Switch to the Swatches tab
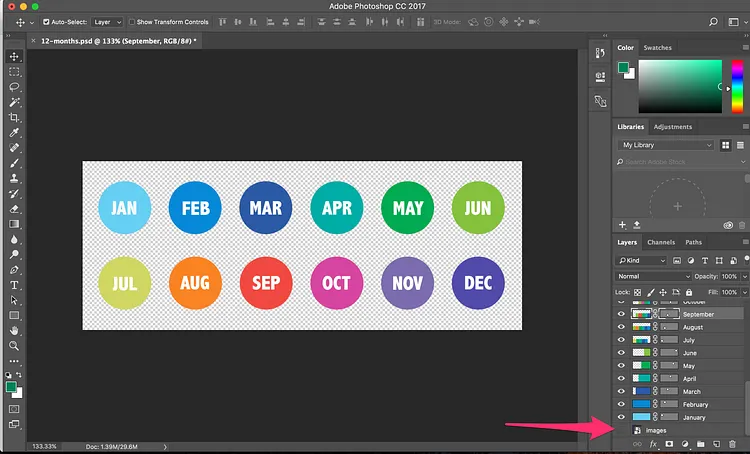 click(657, 48)
